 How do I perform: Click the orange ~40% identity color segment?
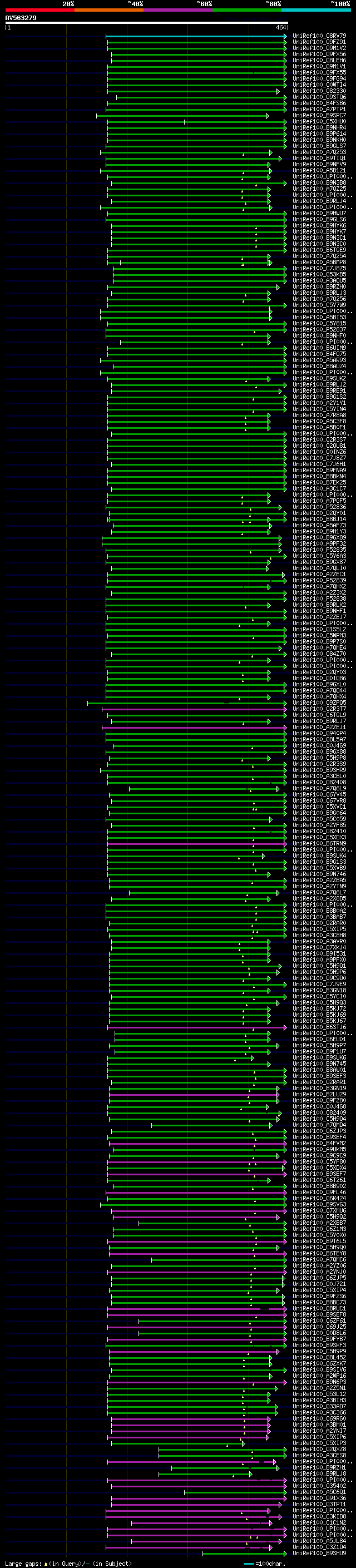[109, 10]
